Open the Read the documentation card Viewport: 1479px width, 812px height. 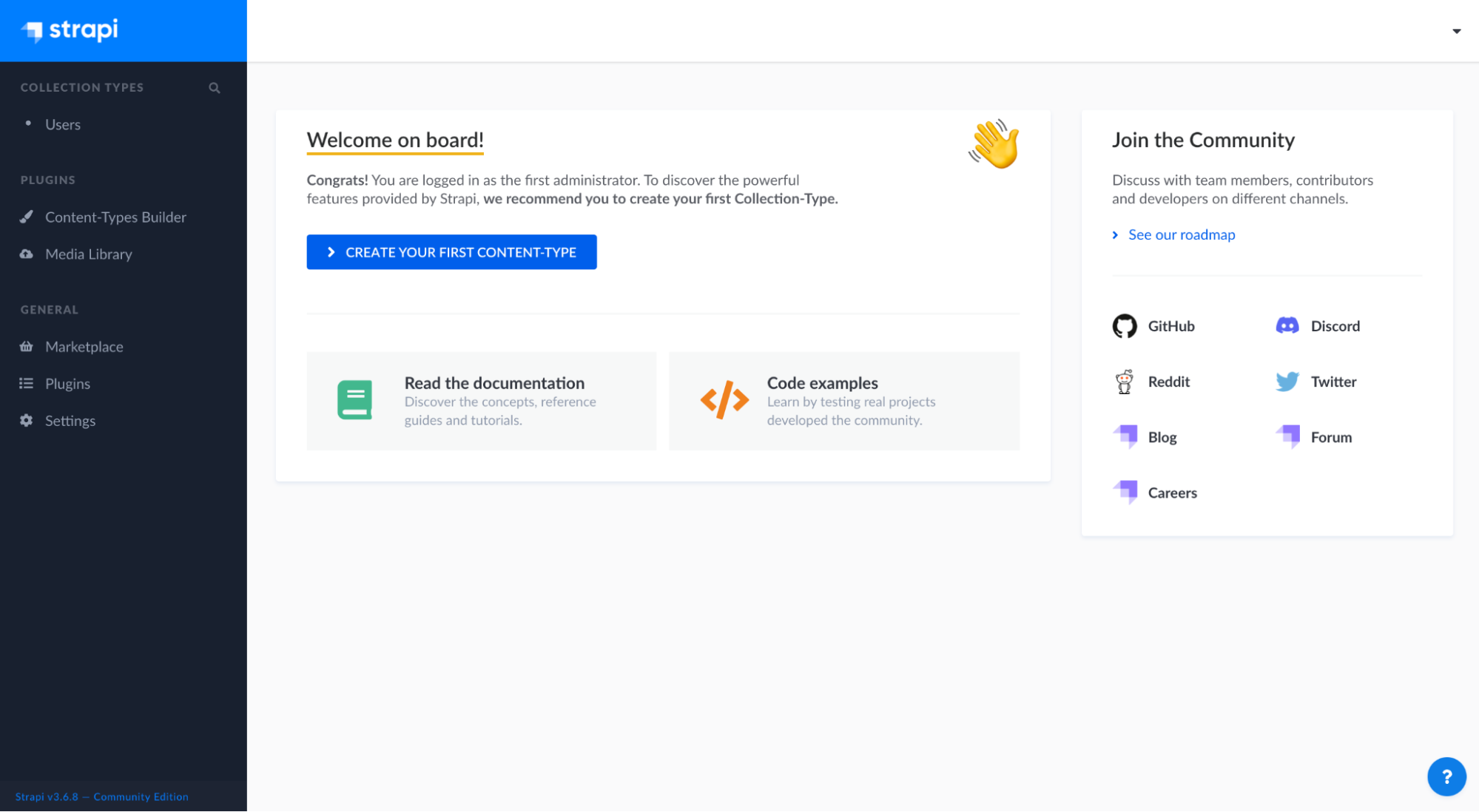[x=481, y=400]
